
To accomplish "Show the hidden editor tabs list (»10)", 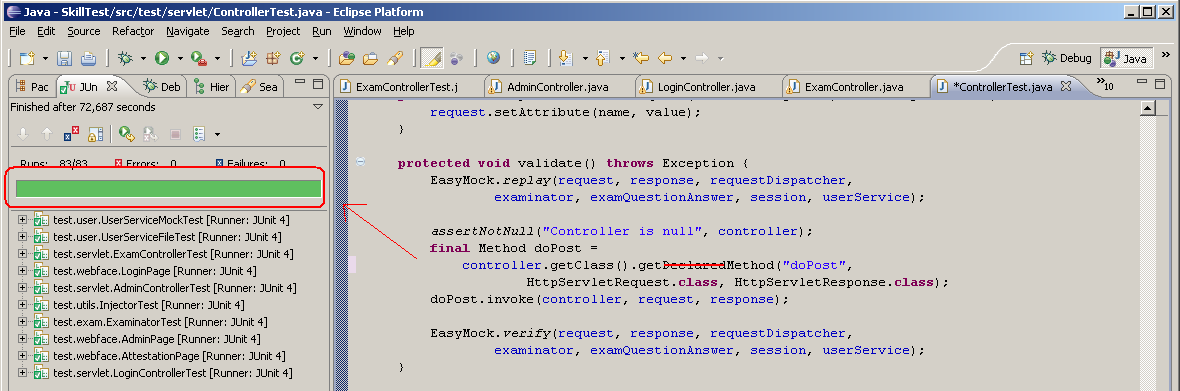I will 1105,84.
